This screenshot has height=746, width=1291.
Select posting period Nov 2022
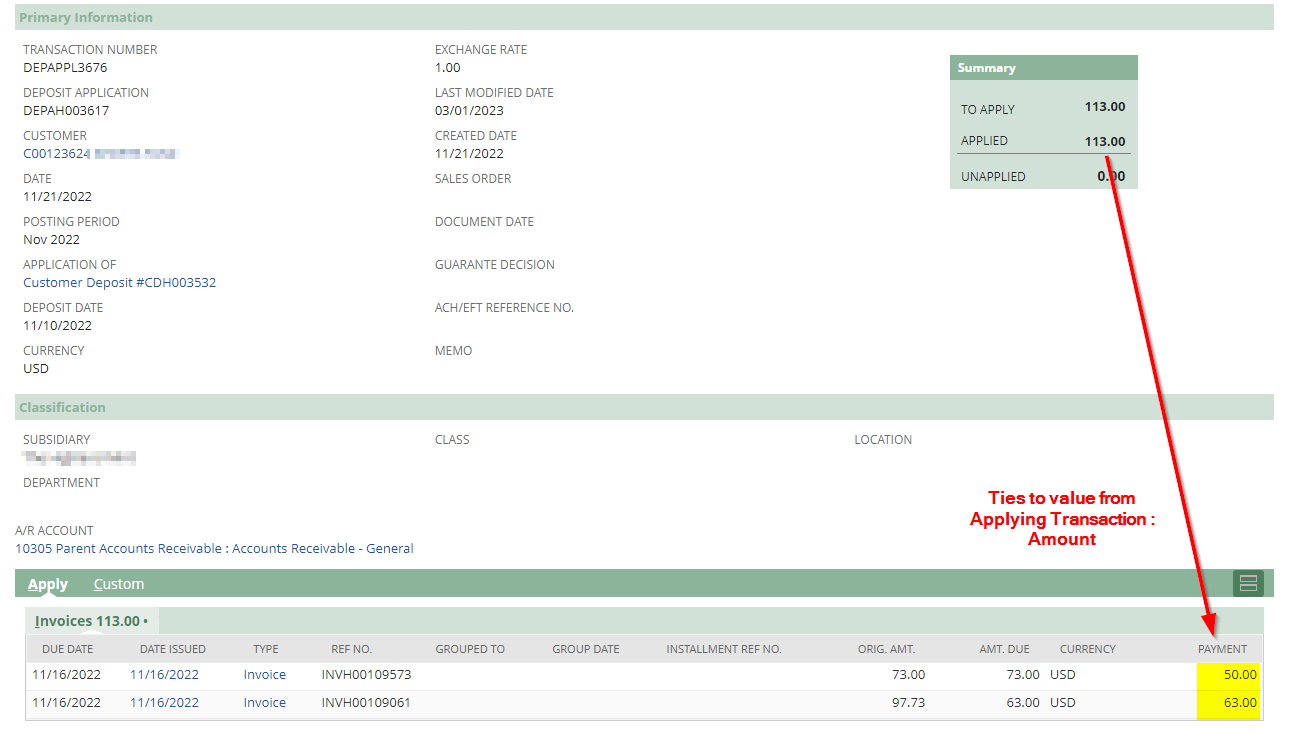click(51, 240)
